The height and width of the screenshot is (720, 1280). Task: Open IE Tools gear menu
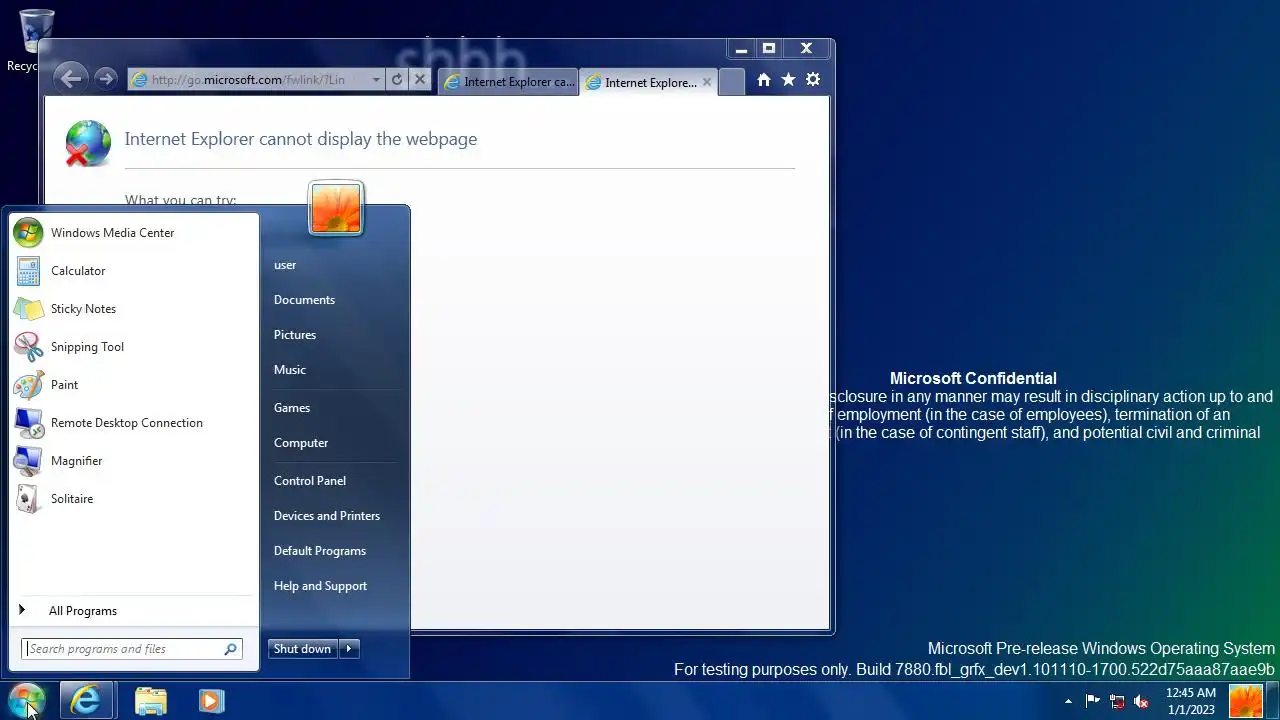813,80
